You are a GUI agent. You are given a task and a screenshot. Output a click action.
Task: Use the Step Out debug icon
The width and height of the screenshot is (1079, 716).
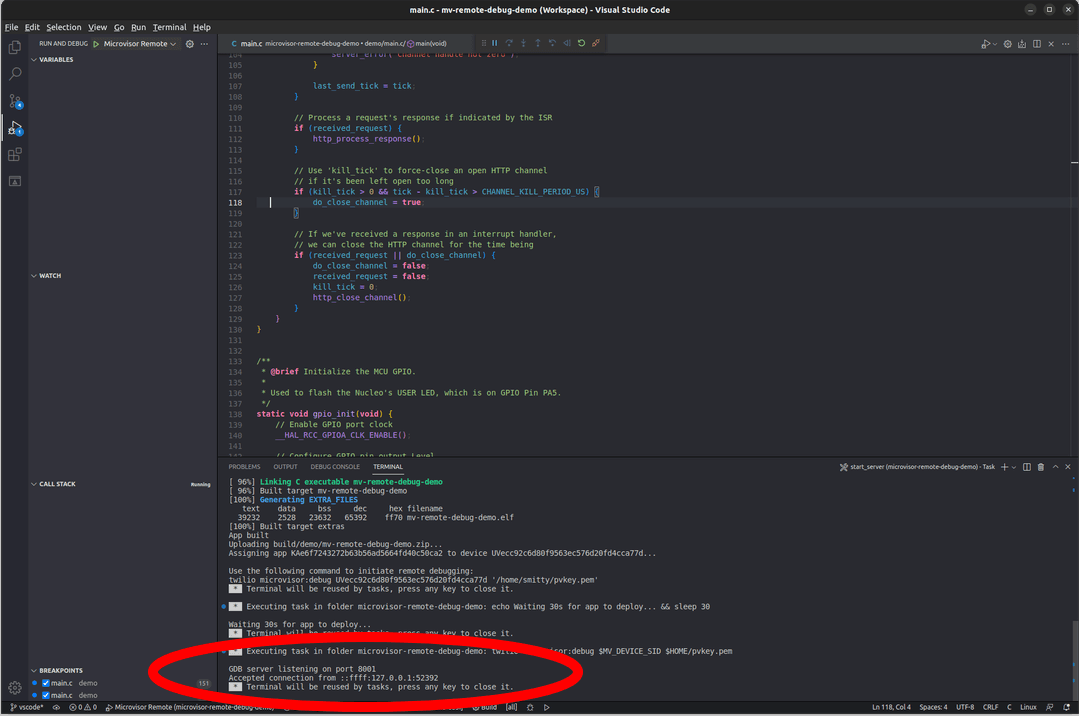tap(537, 43)
